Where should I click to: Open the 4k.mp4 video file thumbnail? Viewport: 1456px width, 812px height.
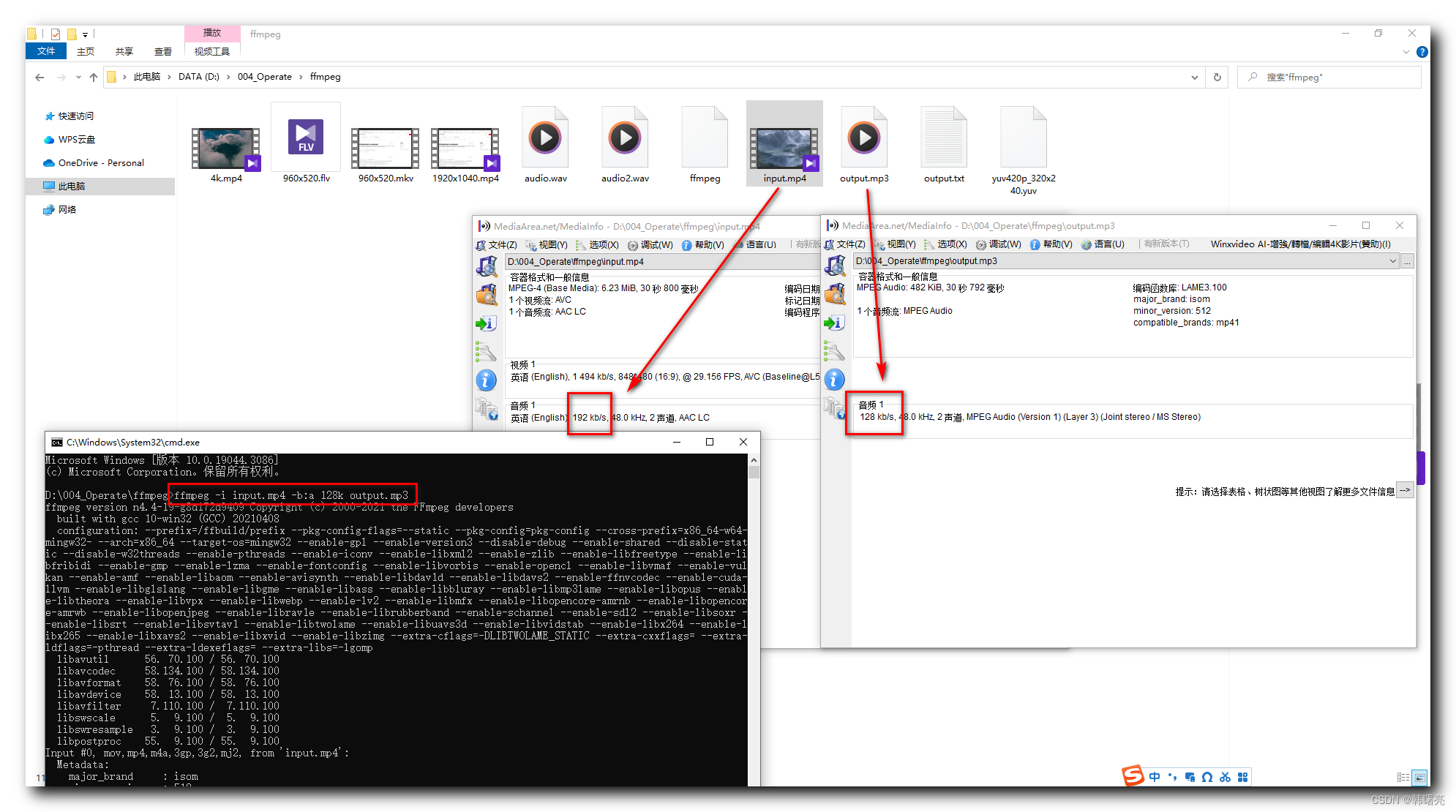(x=226, y=148)
